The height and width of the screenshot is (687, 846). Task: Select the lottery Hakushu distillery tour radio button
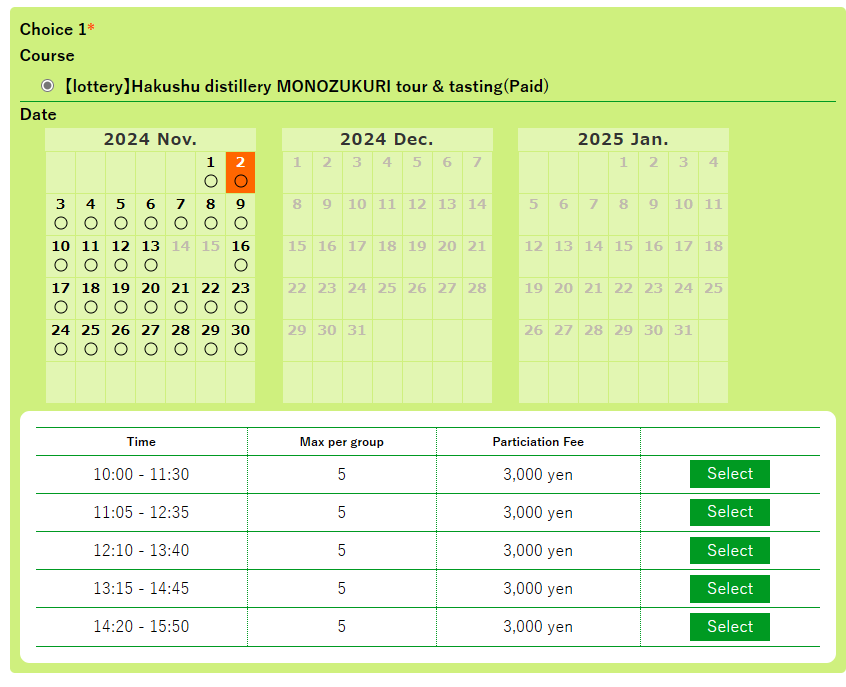click(x=47, y=86)
